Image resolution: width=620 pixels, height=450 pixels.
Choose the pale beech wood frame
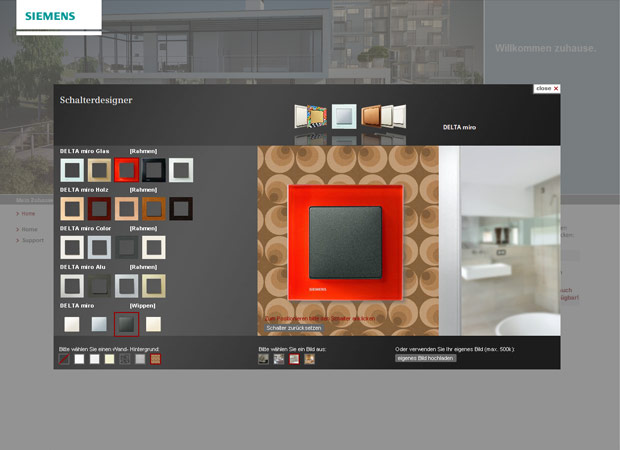click(x=127, y=209)
